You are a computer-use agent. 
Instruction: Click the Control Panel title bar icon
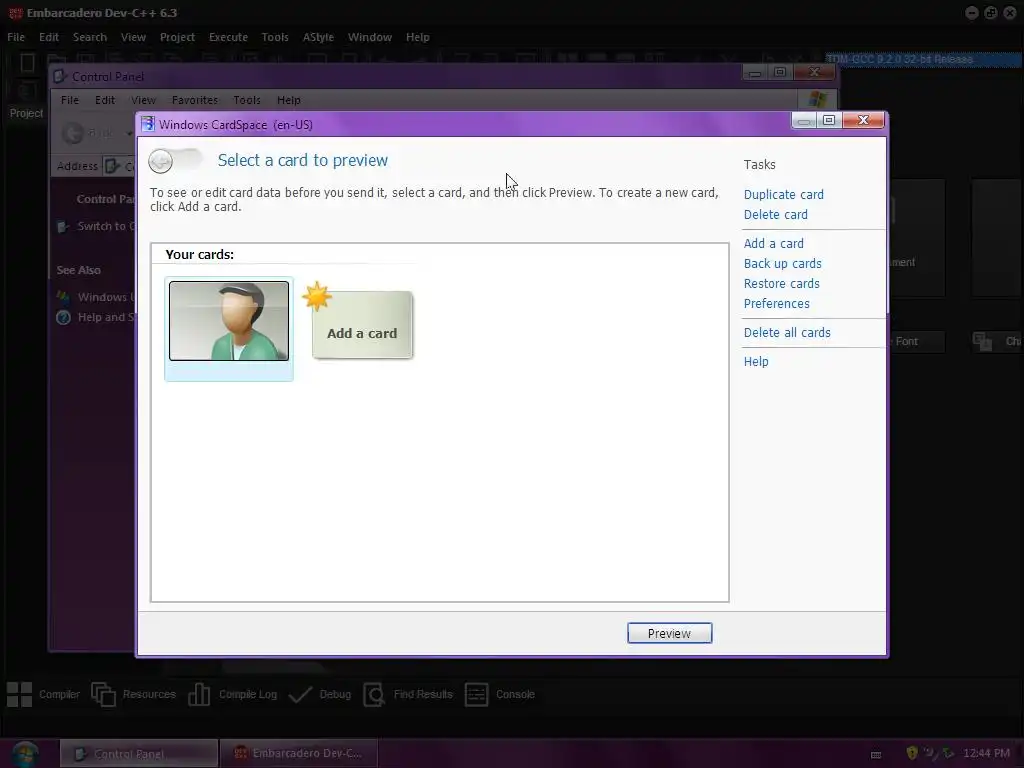(60, 76)
